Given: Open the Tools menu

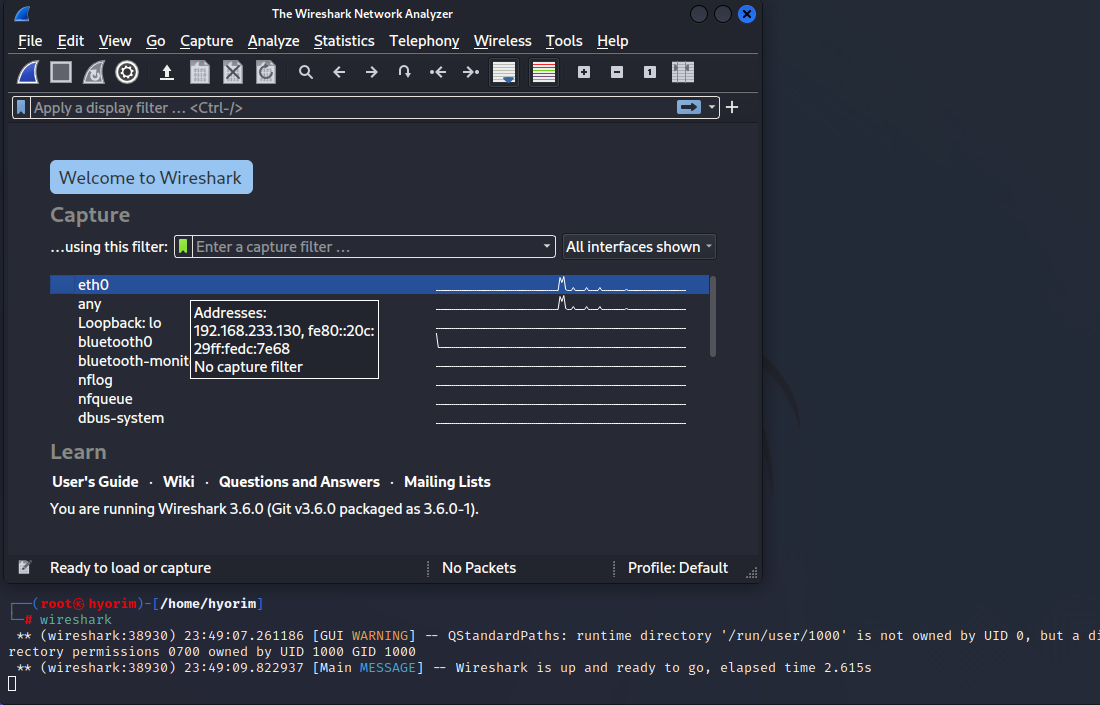Looking at the screenshot, I should tap(564, 41).
